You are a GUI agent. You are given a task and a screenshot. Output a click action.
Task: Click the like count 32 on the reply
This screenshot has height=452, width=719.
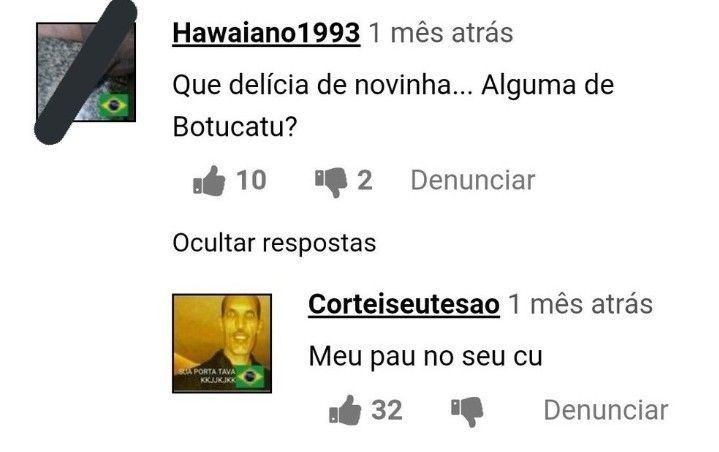coord(387,410)
